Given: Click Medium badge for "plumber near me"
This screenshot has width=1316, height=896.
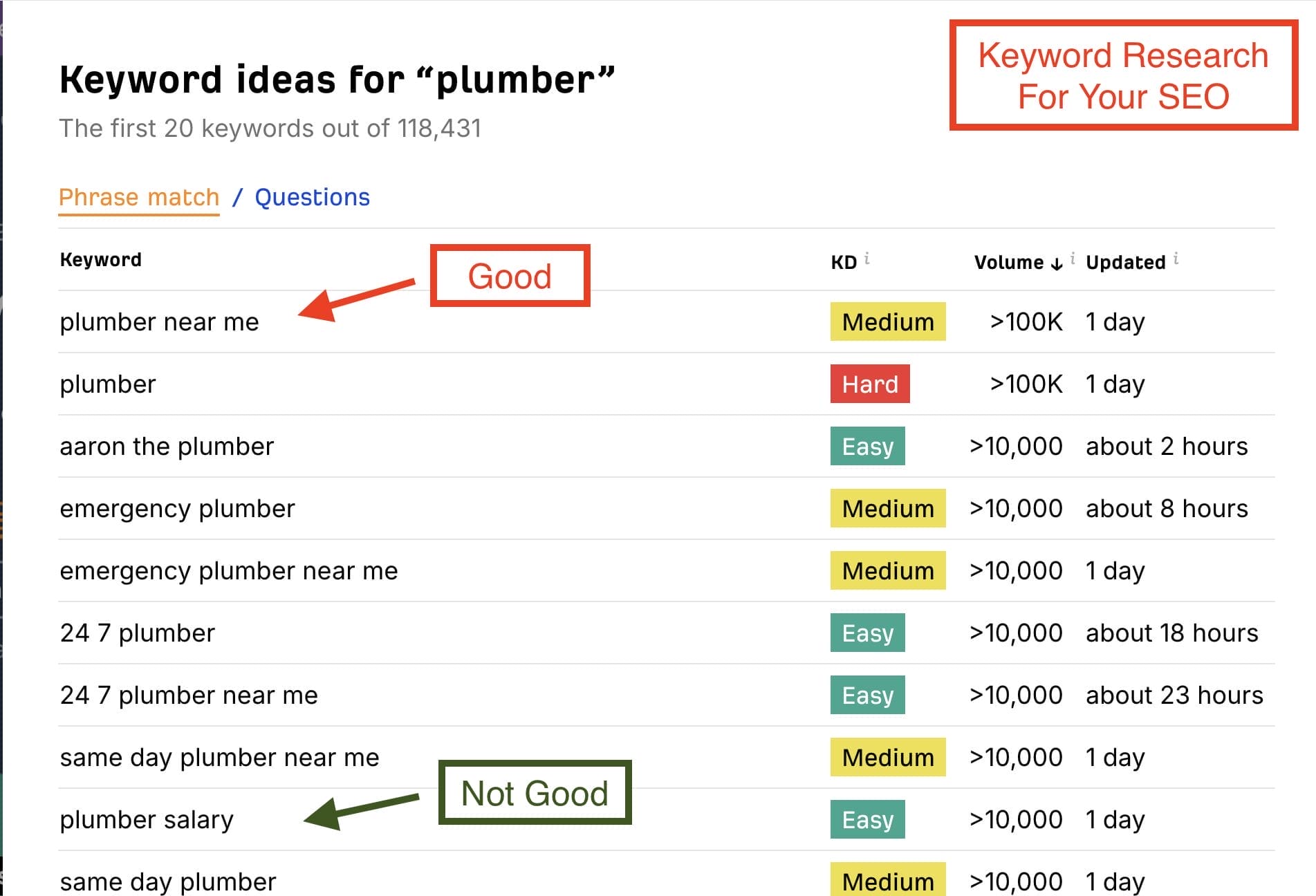Looking at the screenshot, I should (888, 322).
